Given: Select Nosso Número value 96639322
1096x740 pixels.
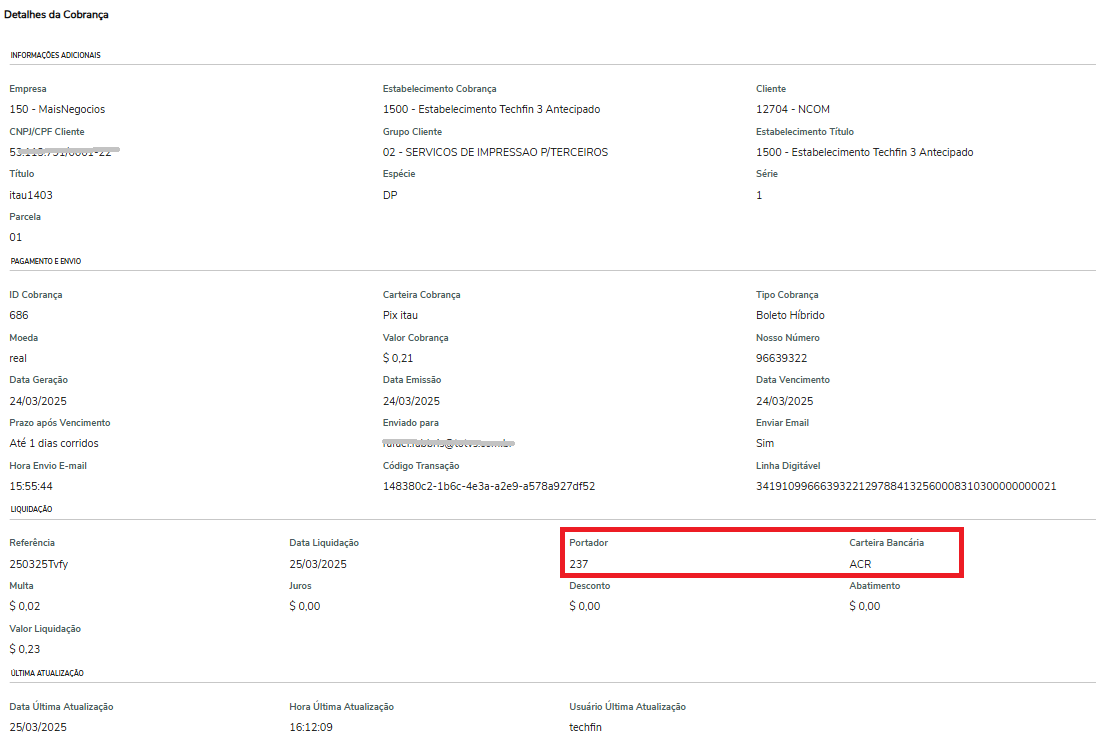Looking at the screenshot, I should coord(783,358).
